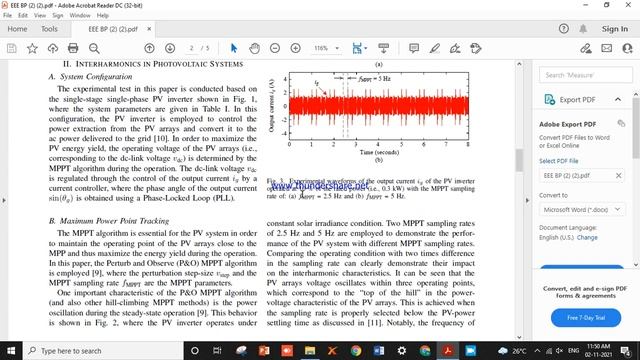
Task: Open the fill and sign icon at right
Action: (x=586, y=48)
